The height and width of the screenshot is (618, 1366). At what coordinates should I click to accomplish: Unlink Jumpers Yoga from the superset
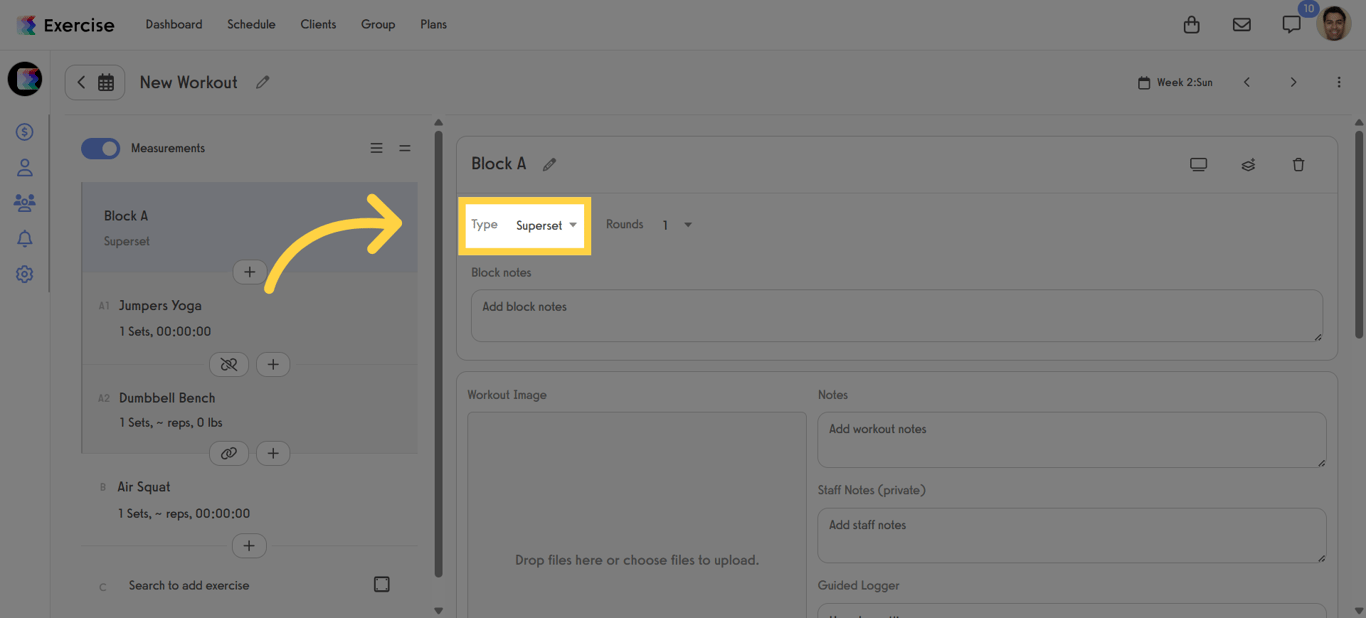click(229, 364)
